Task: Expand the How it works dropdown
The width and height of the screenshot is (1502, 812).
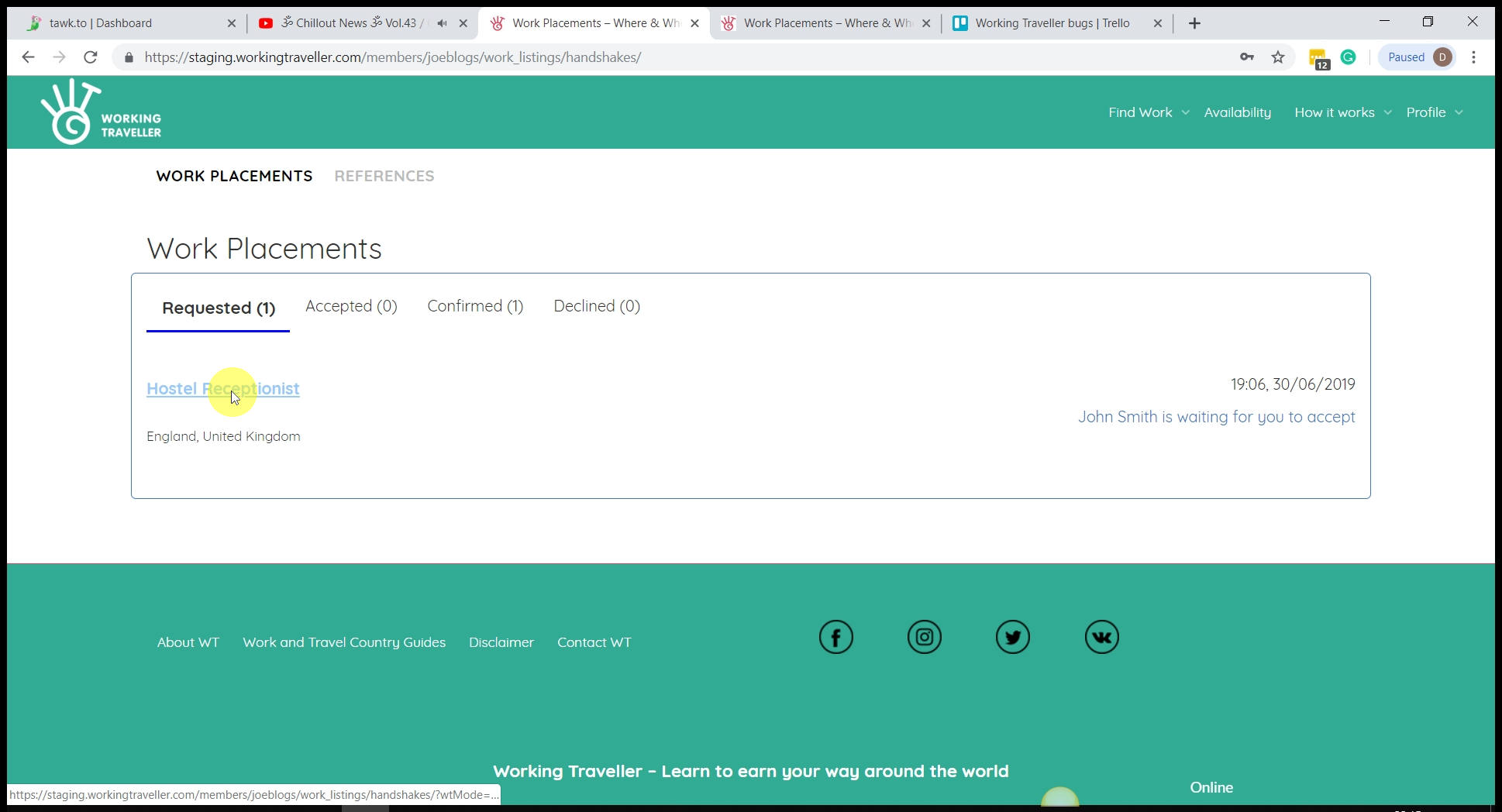Action: (1342, 112)
